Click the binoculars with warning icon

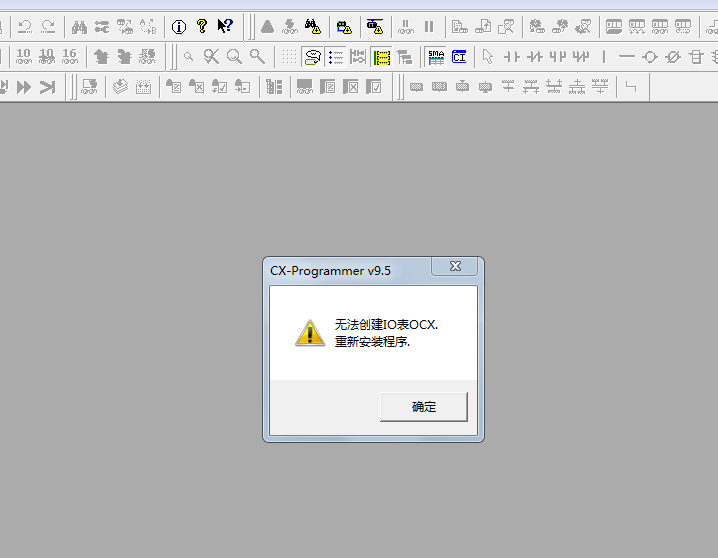(x=312, y=27)
